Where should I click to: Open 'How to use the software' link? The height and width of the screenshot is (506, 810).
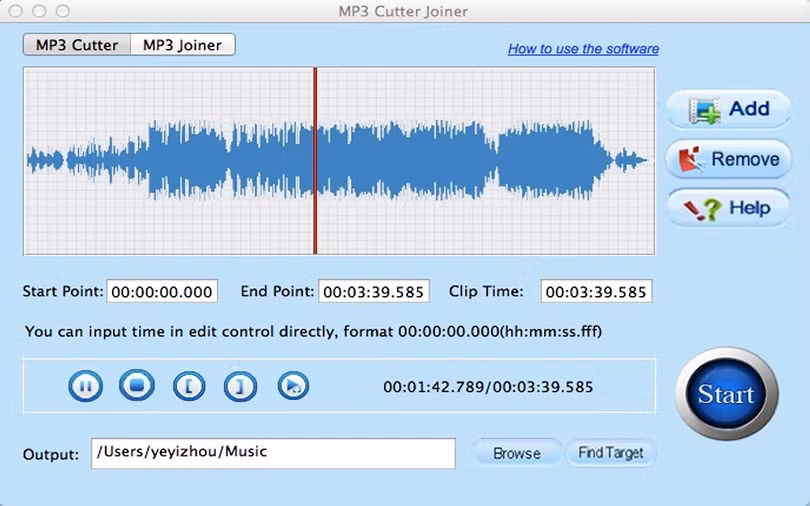click(x=583, y=49)
